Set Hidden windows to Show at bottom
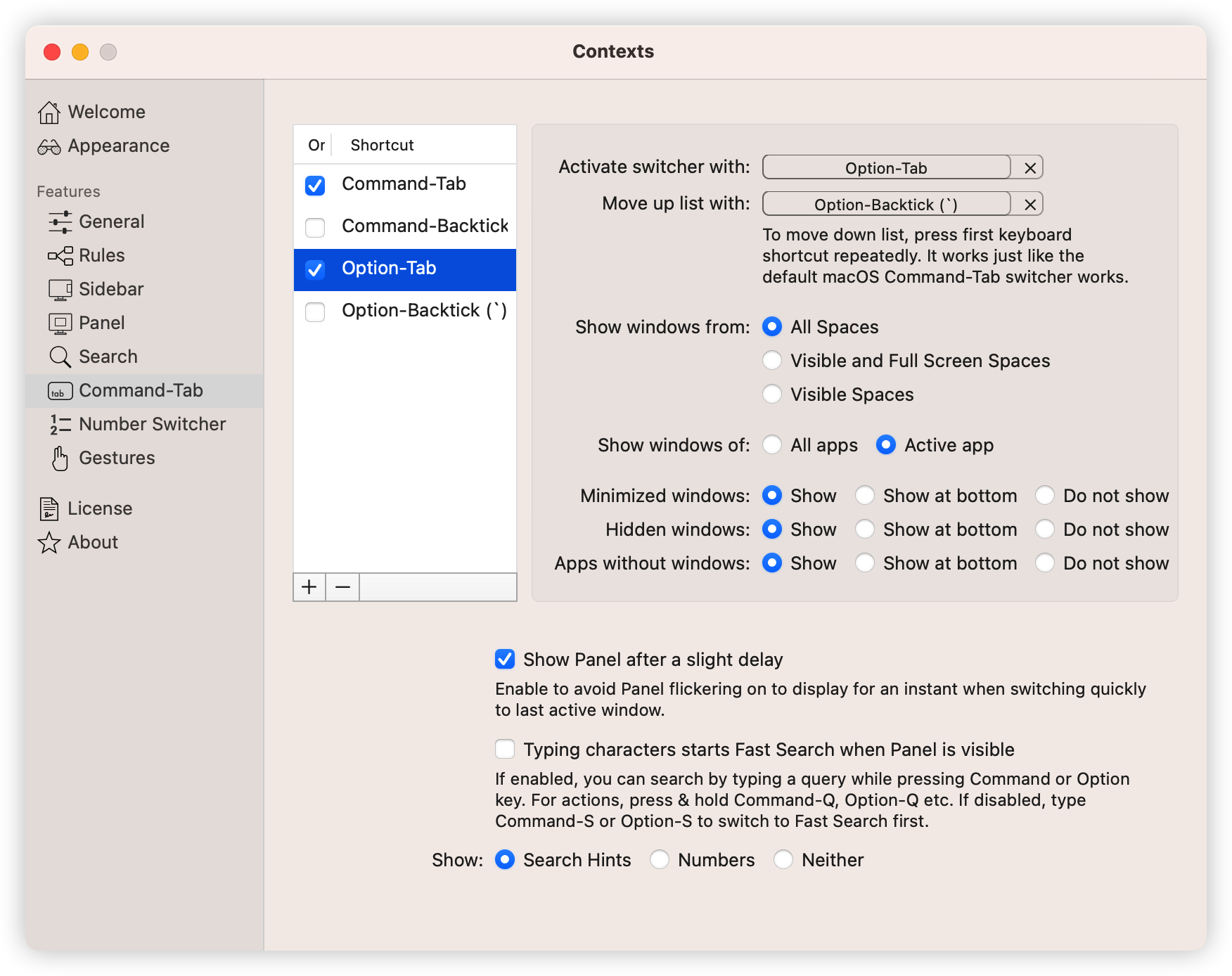The width and height of the screenshot is (1232, 976). (865, 529)
